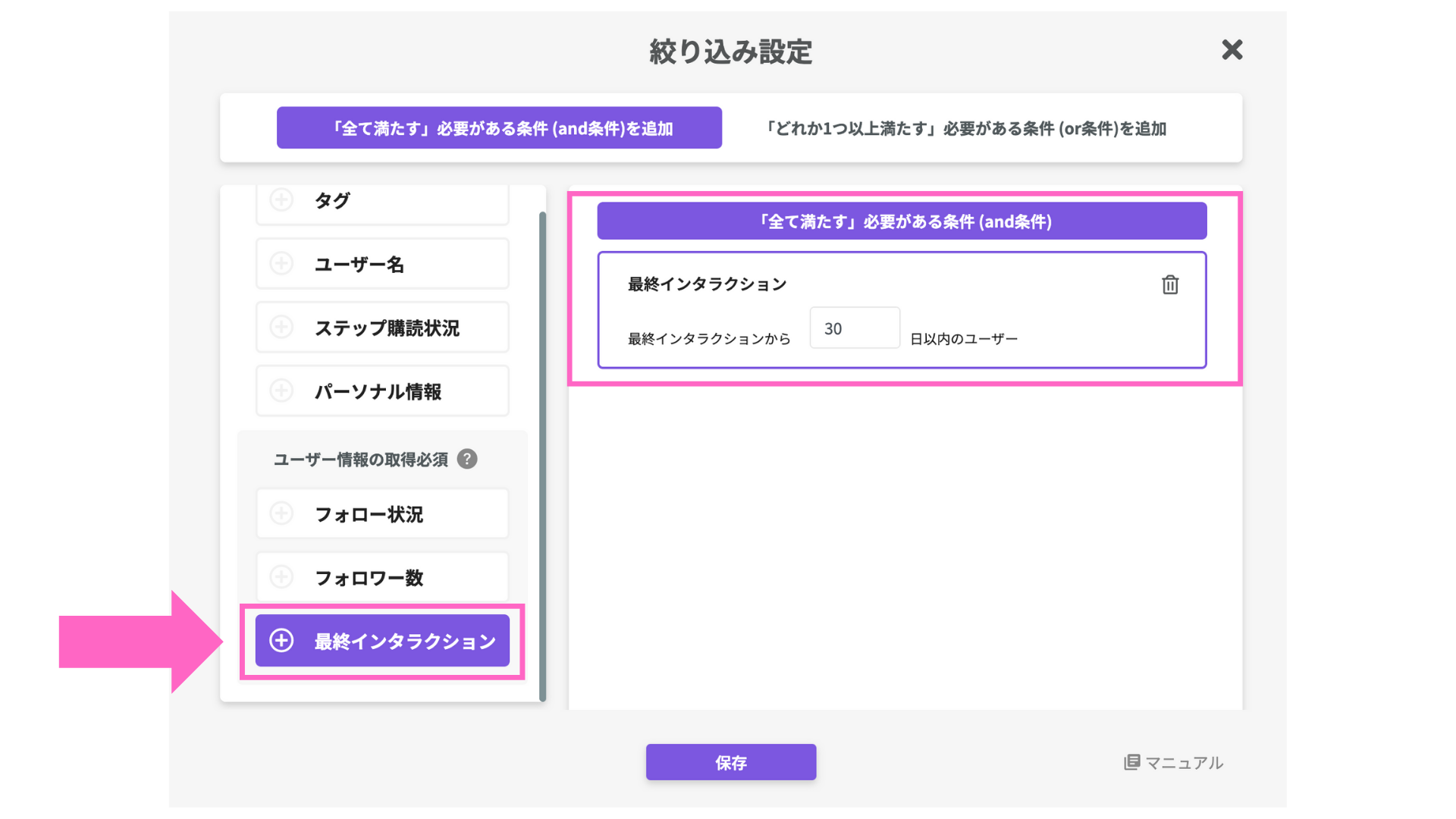
Task: Click the manual book icon
Action: click(x=1131, y=762)
